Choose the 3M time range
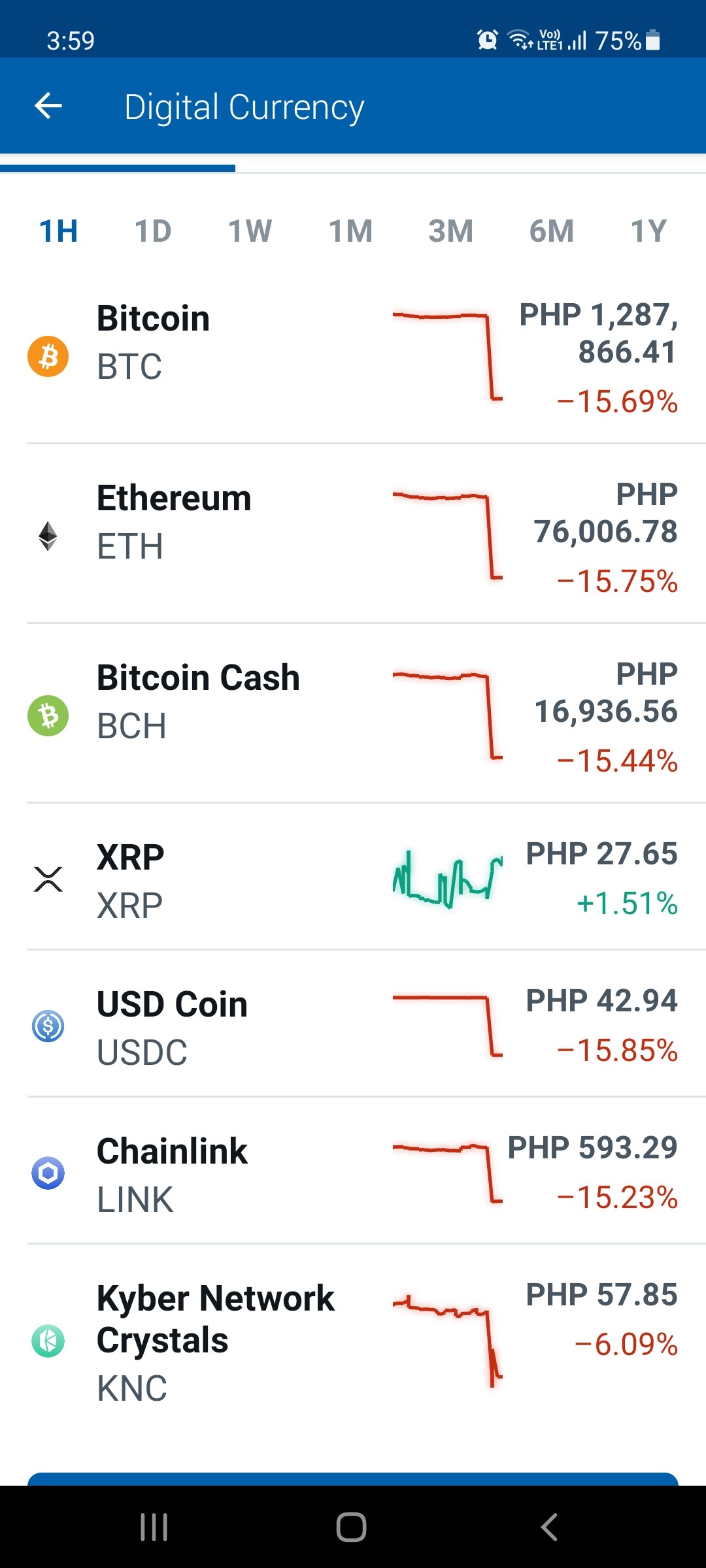 [450, 231]
